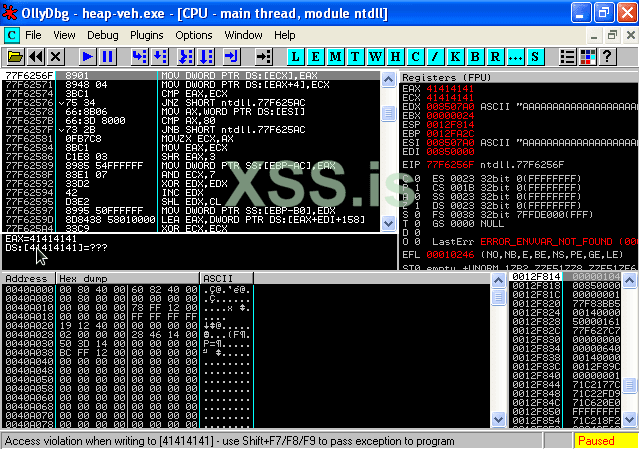Click disassembly pane scrollbar thumb
Screen dimensions: 639x449
[x=388, y=113]
